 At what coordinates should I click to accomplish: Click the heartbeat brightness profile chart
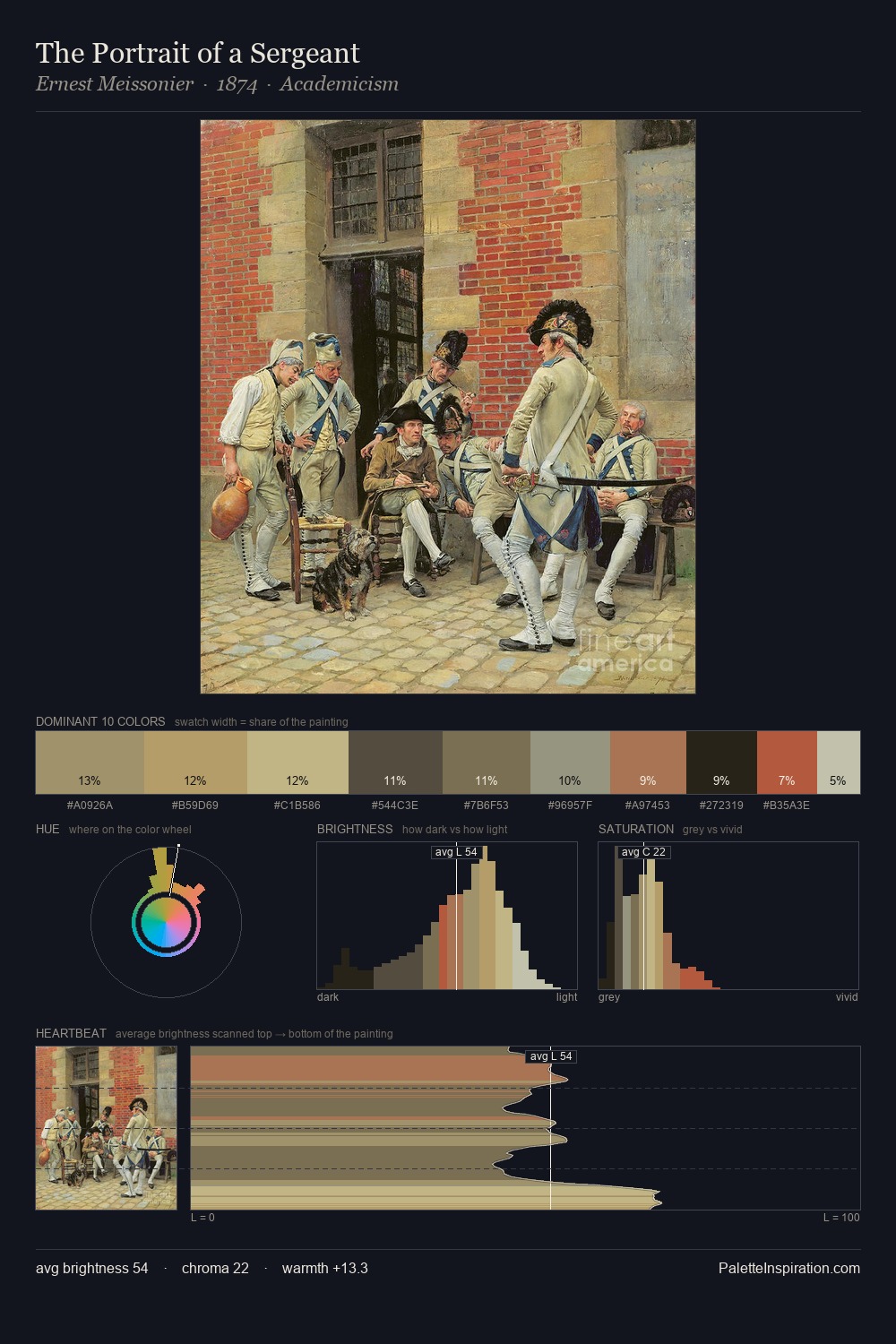[525, 1128]
